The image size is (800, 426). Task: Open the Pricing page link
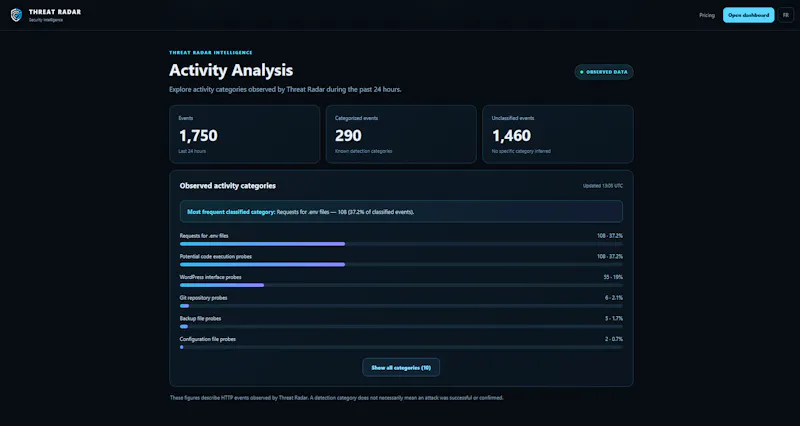tap(707, 15)
